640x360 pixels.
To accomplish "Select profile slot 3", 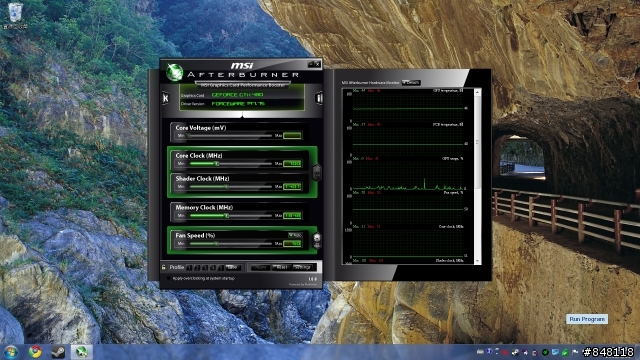I will tap(205, 268).
